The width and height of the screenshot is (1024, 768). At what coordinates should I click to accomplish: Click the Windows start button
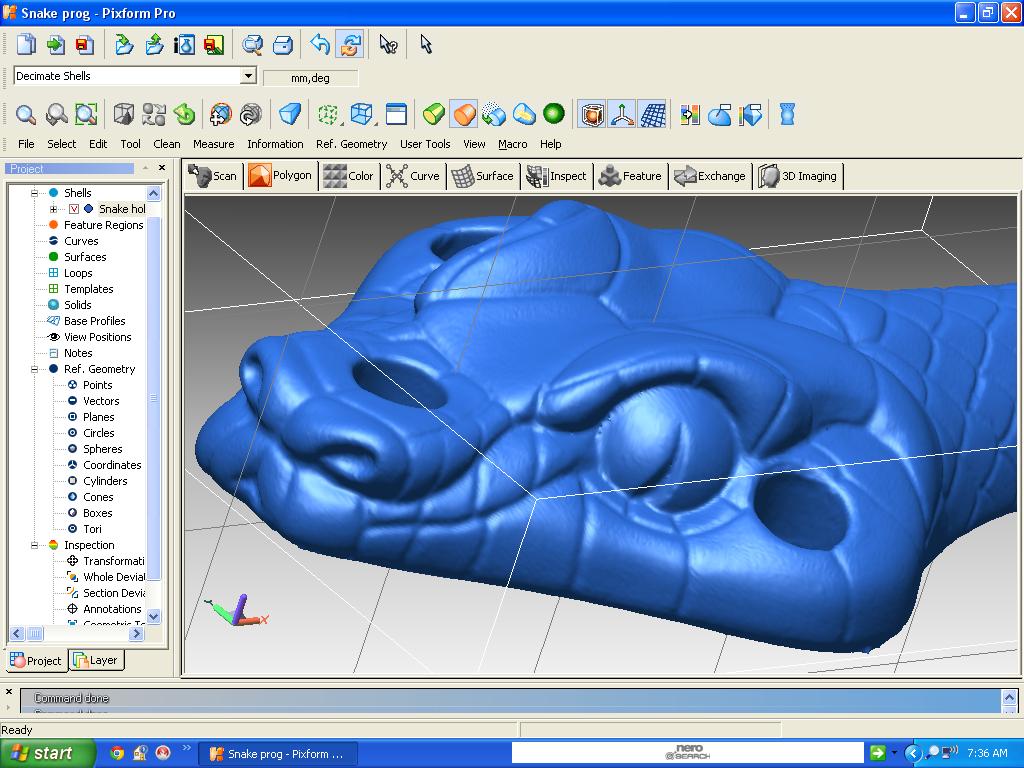click(x=47, y=753)
